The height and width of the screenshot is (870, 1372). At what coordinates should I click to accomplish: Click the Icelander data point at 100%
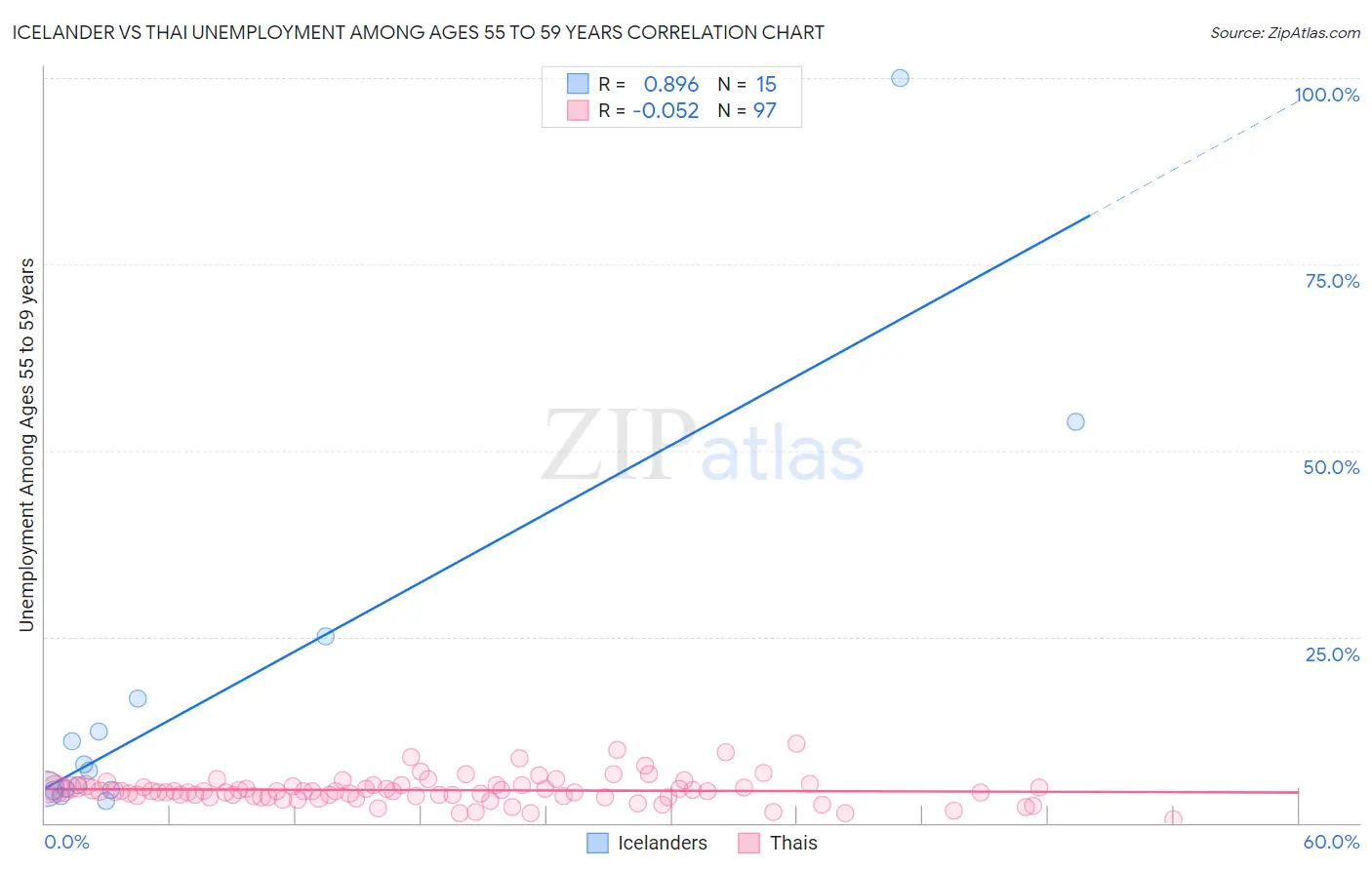tap(900, 78)
